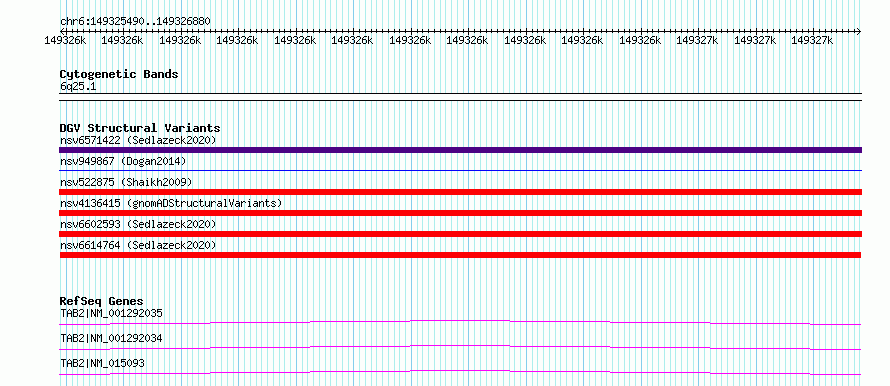
Task: Click the Cytogenetic Bands track title
Action: pos(119,74)
